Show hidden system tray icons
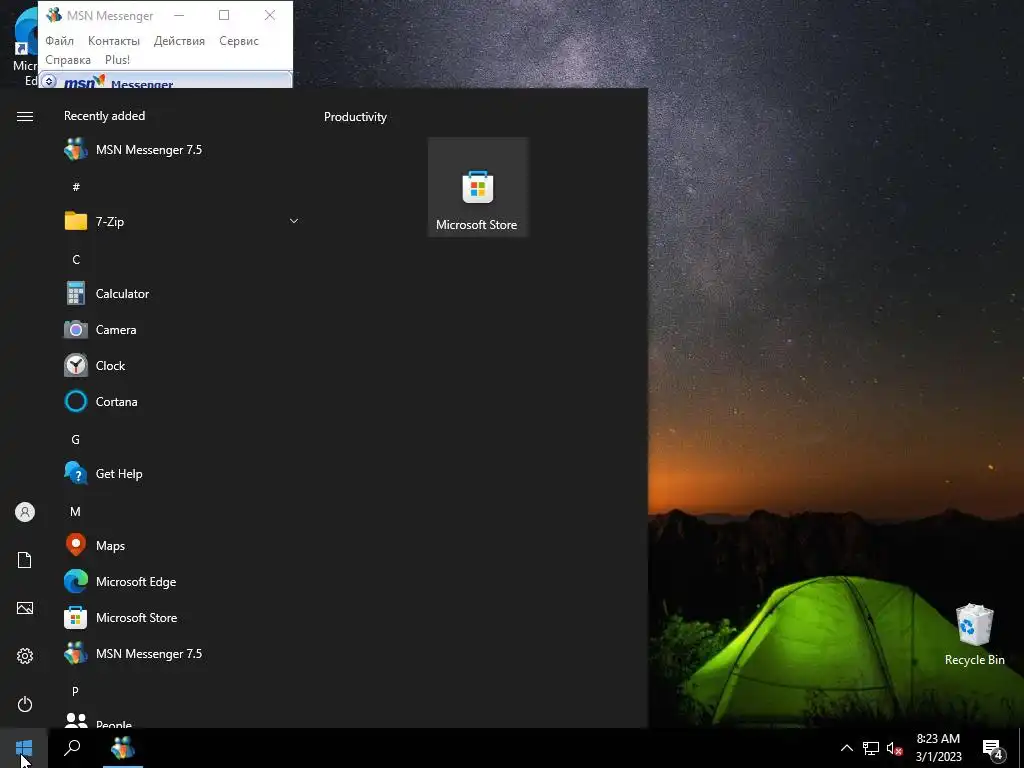 point(846,748)
